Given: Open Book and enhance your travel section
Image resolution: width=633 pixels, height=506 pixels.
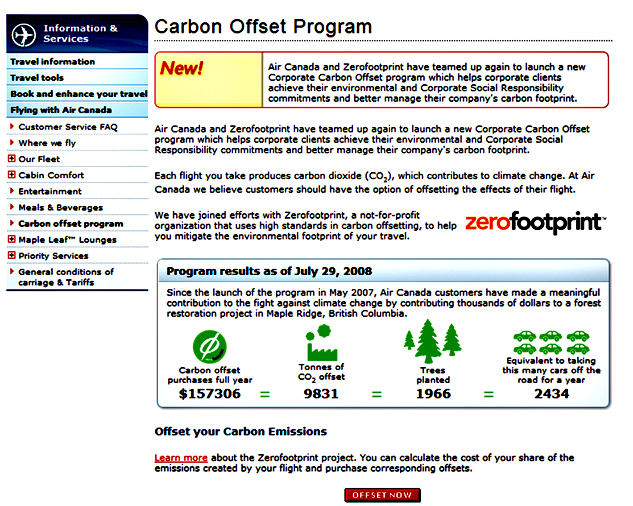Looking at the screenshot, I should (77, 94).
